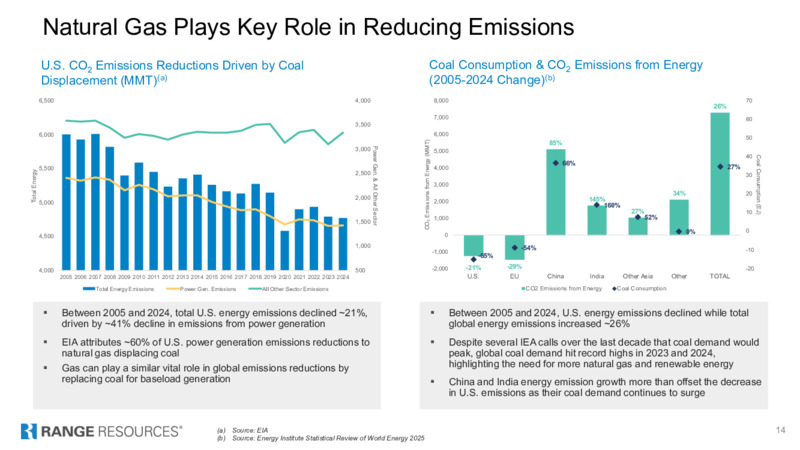Click the '-65%' coal consumption label for U.S.
800x450 pixels.
pyautogui.click(x=486, y=256)
